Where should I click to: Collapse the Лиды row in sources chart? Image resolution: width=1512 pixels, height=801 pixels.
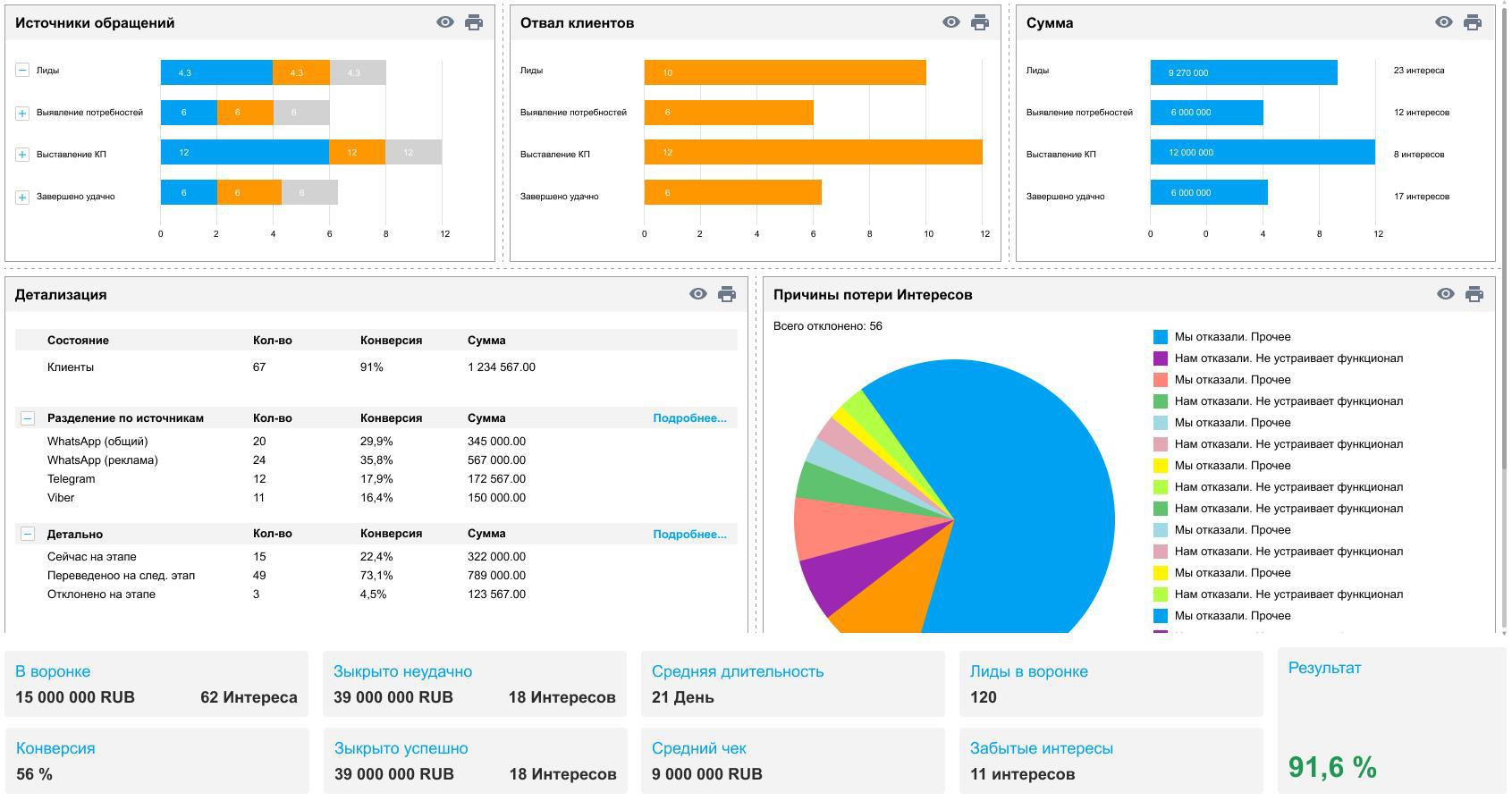click(22, 70)
